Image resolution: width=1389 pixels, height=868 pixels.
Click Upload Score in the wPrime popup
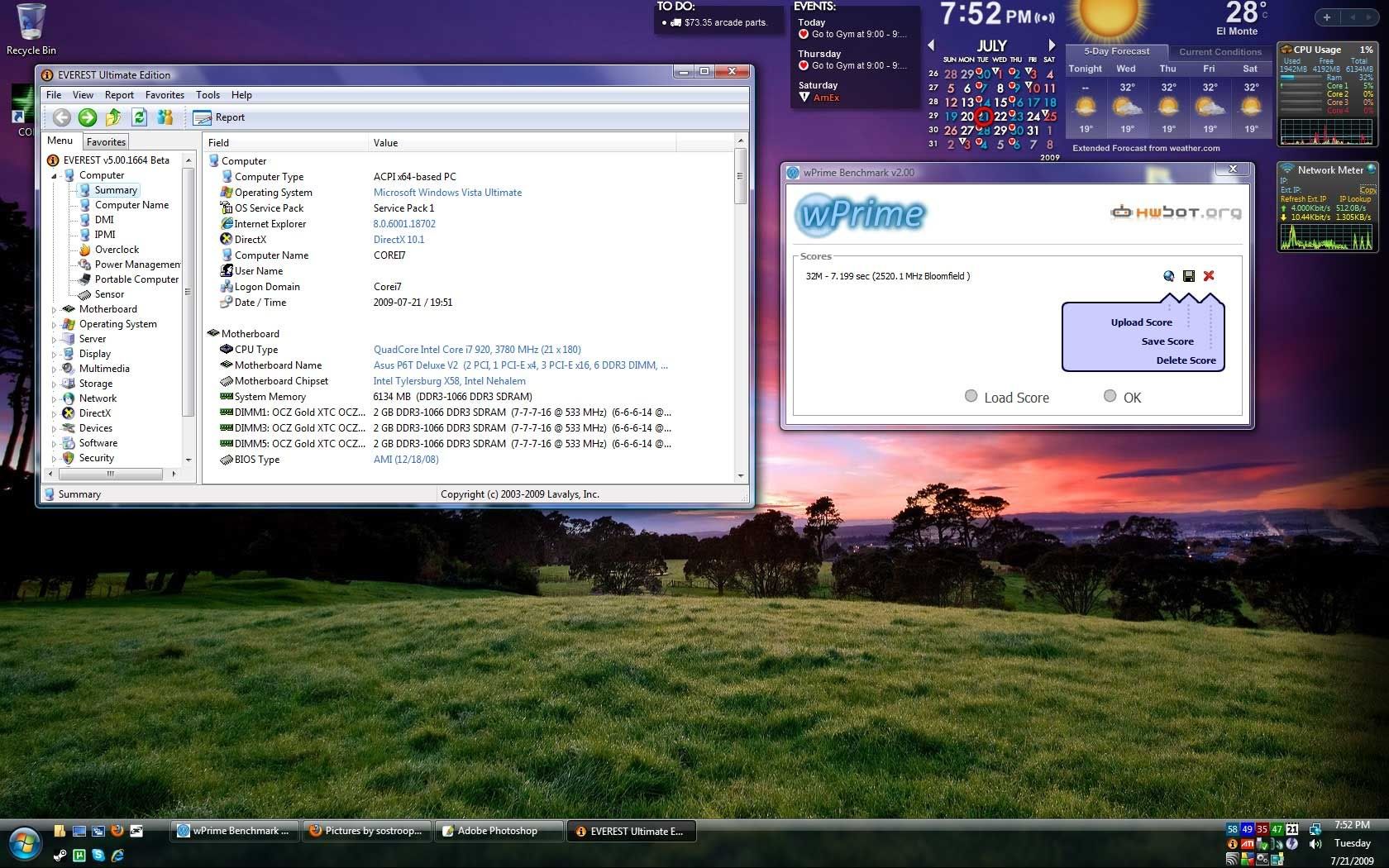tap(1141, 322)
